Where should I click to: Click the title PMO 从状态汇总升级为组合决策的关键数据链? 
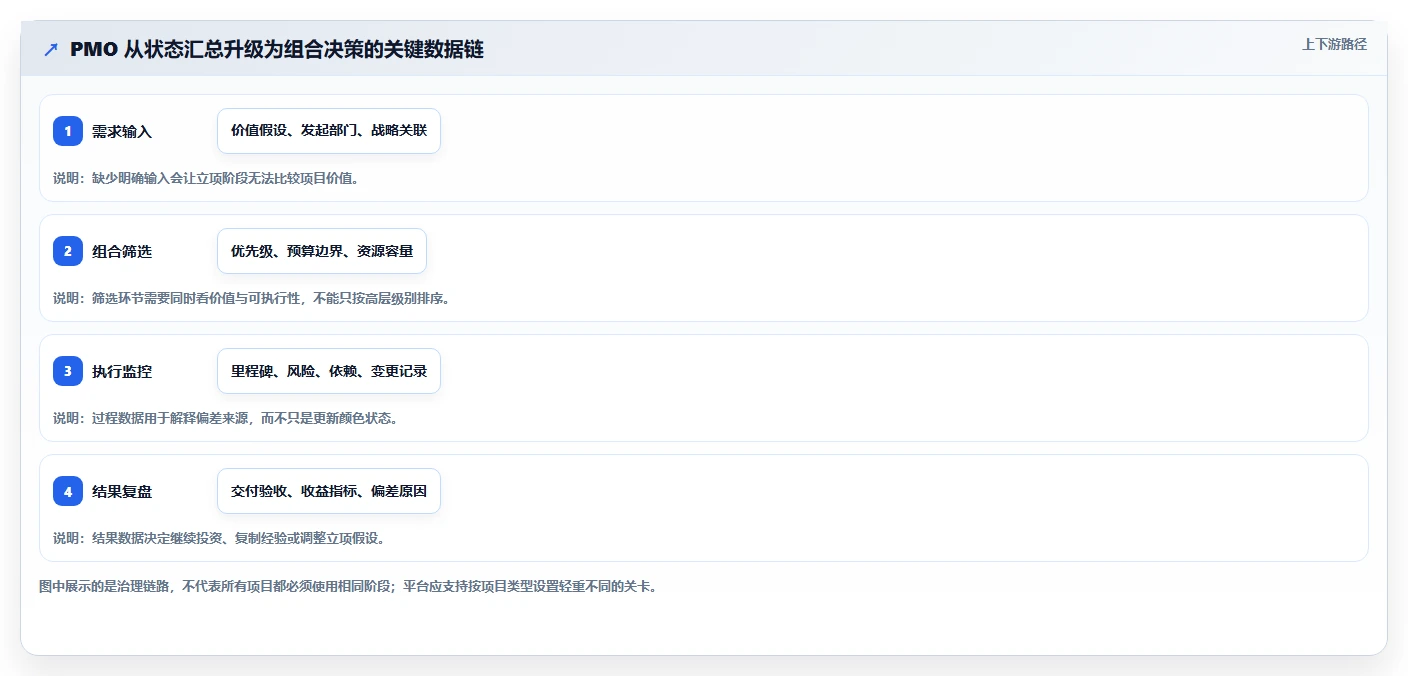click(277, 50)
